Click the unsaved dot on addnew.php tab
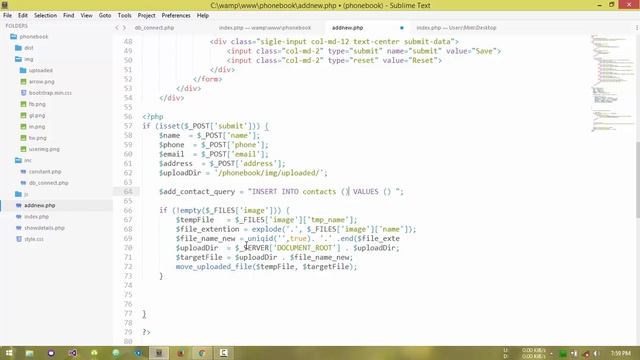Image resolution: width=640 pixels, height=360 pixels. (x=402, y=28)
